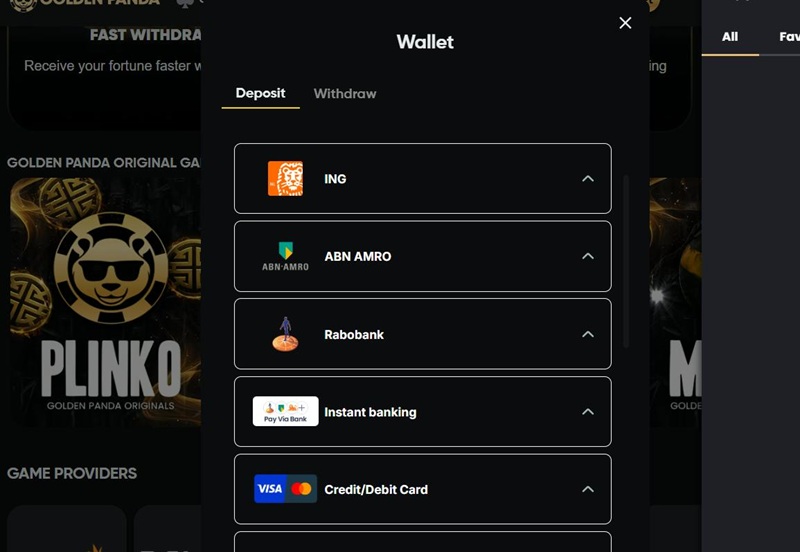
Task: Click the Visa Mastercard card logo
Action: click(x=285, y=489)
